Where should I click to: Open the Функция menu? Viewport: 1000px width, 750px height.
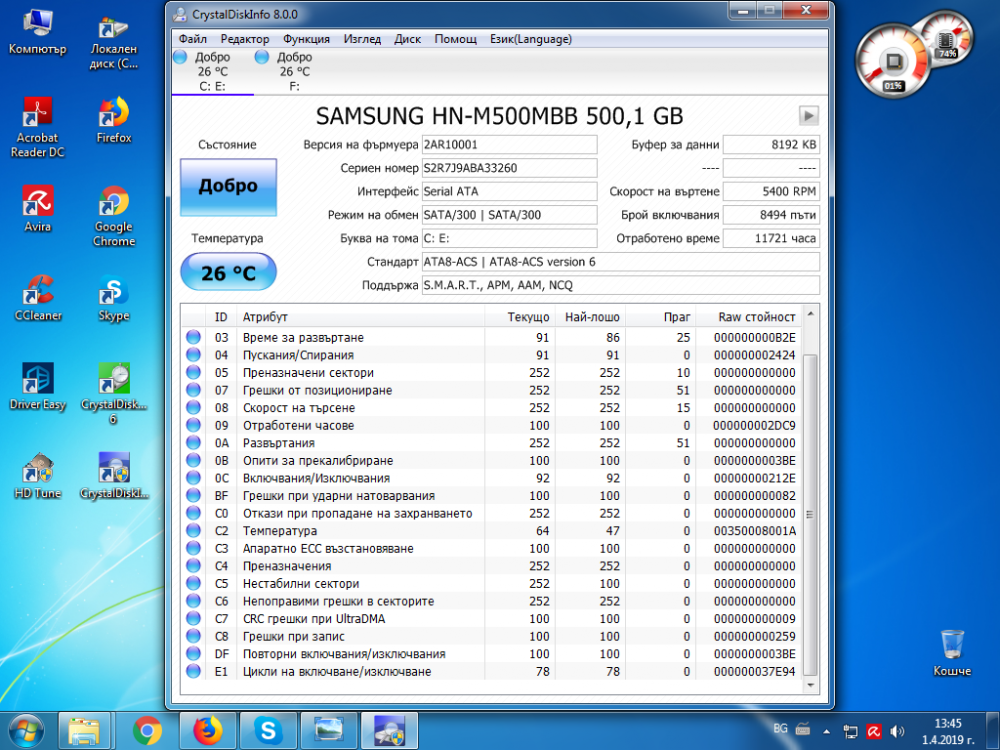[x=306, y=39]
